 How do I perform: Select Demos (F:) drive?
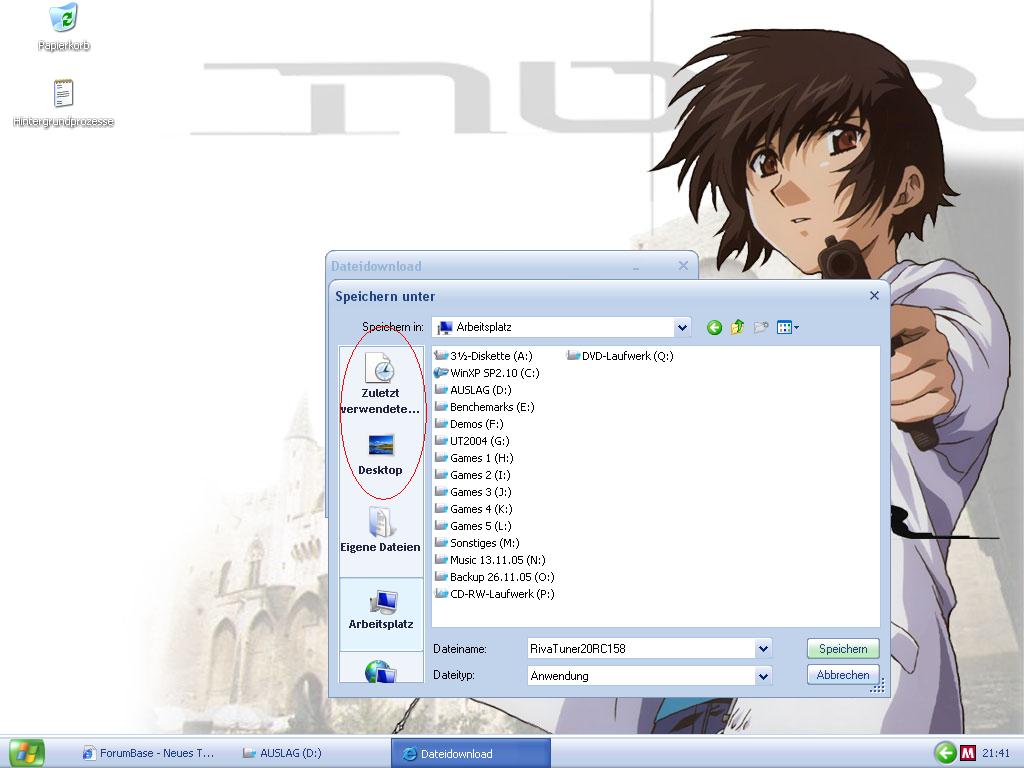pos(469,424)
